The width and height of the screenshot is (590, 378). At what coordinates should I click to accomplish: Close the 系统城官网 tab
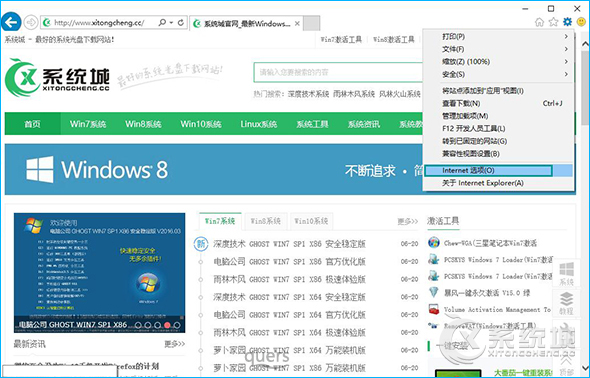point(297,23)
